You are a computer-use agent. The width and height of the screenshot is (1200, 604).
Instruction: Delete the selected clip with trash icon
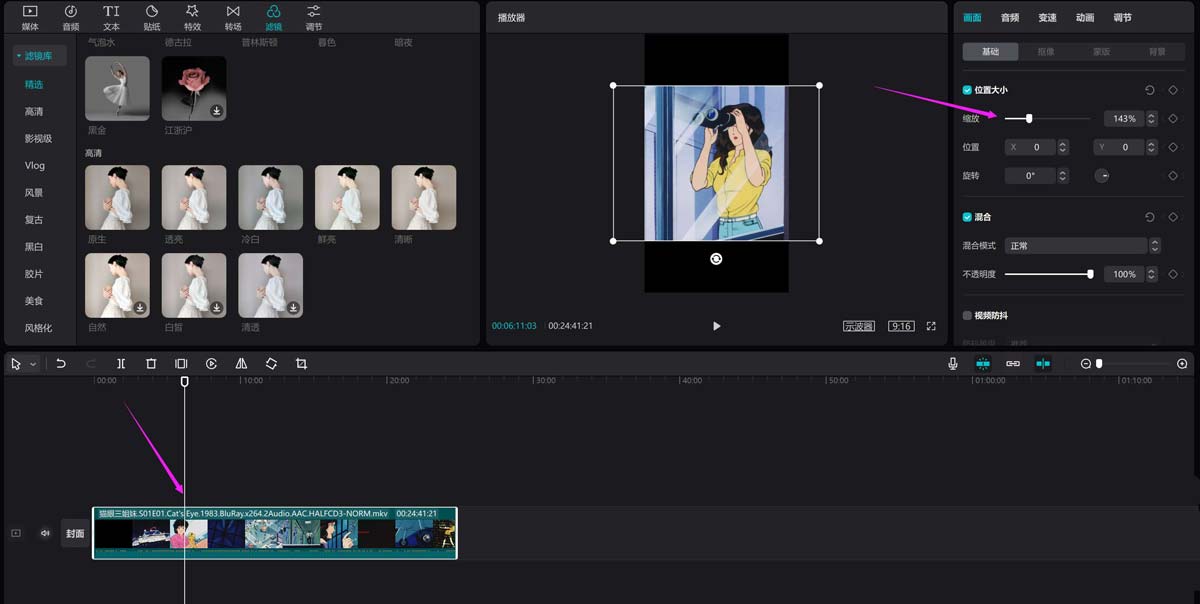[x=151, y=364]
